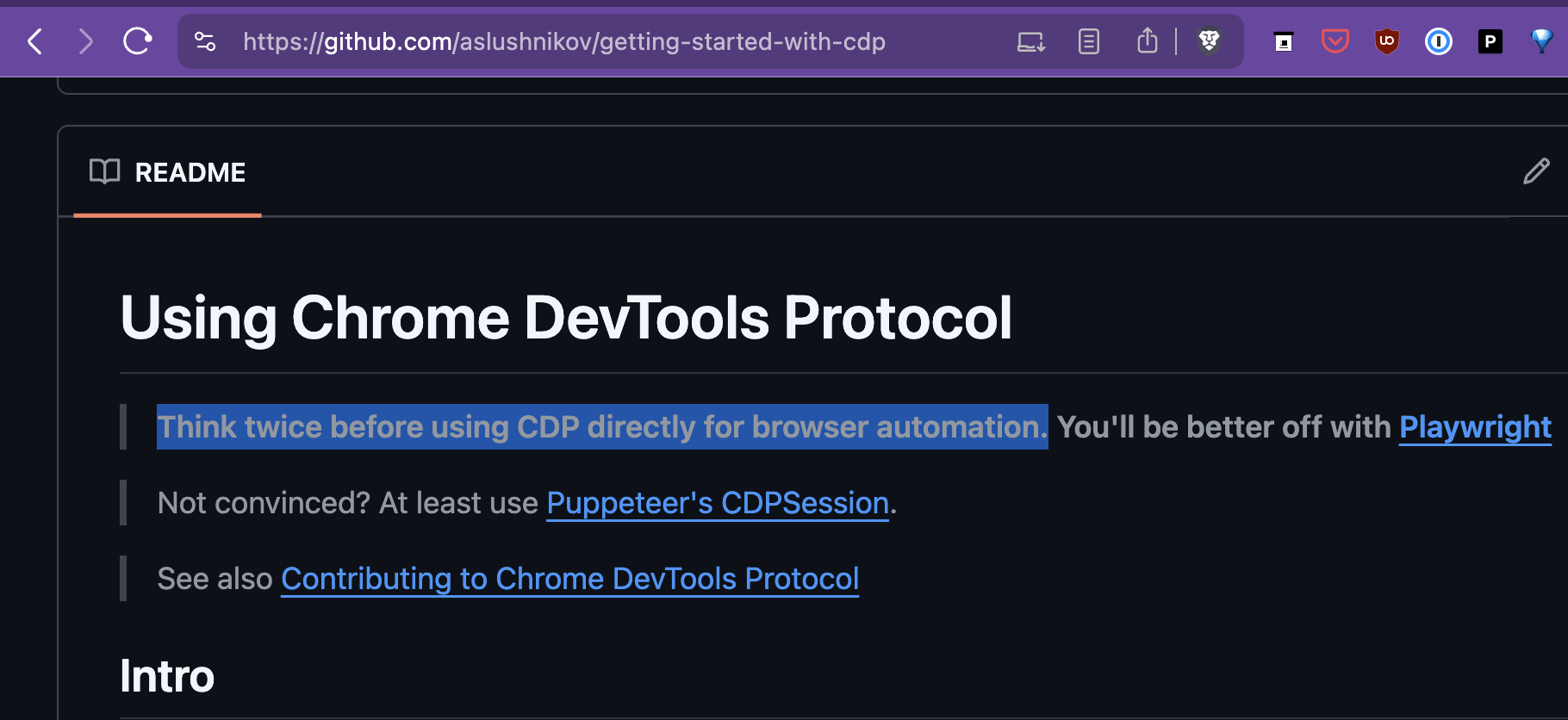The height and width of the screenshot is (720, 1568).
Task: Open uBlock Origin extension
Action: pos(1387,40)
